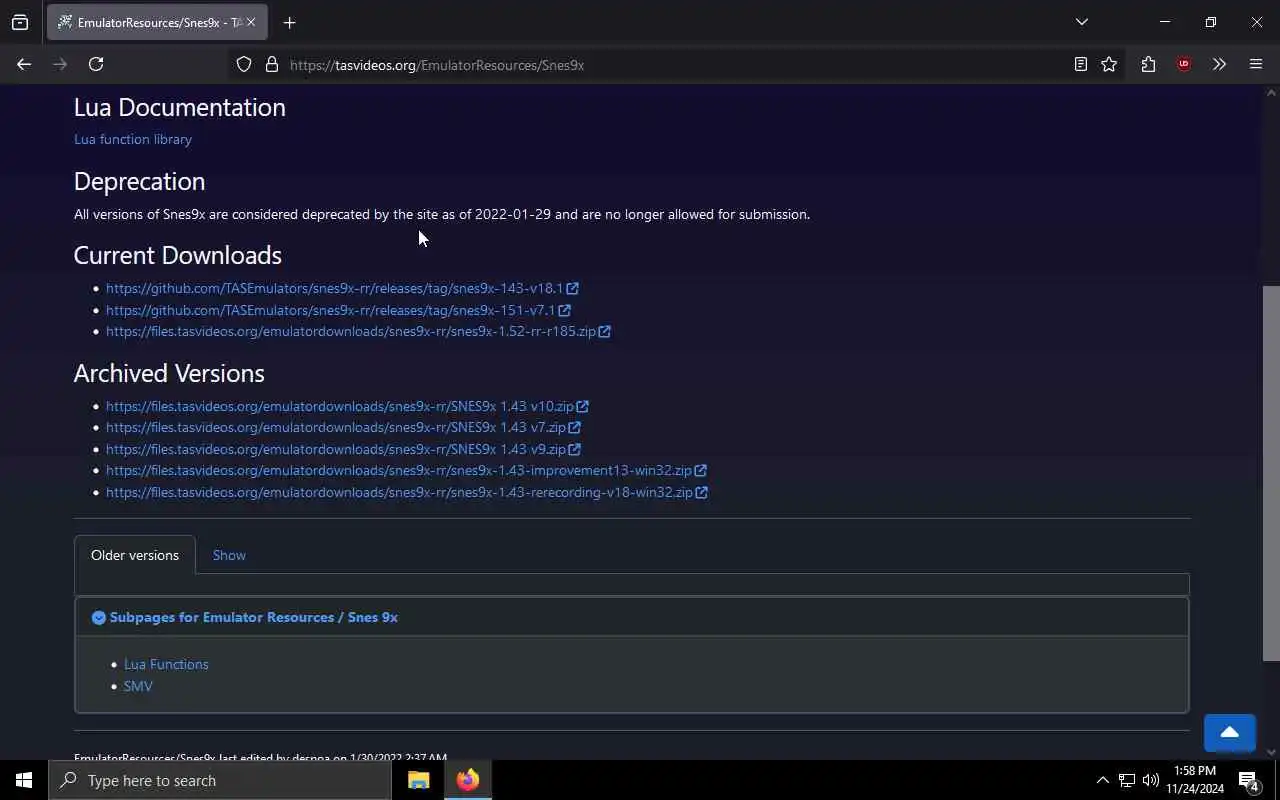The height and width of the screenshot is (800, 1280).
Task: Open the SMV subpage link
Action: tap(138, 686)
